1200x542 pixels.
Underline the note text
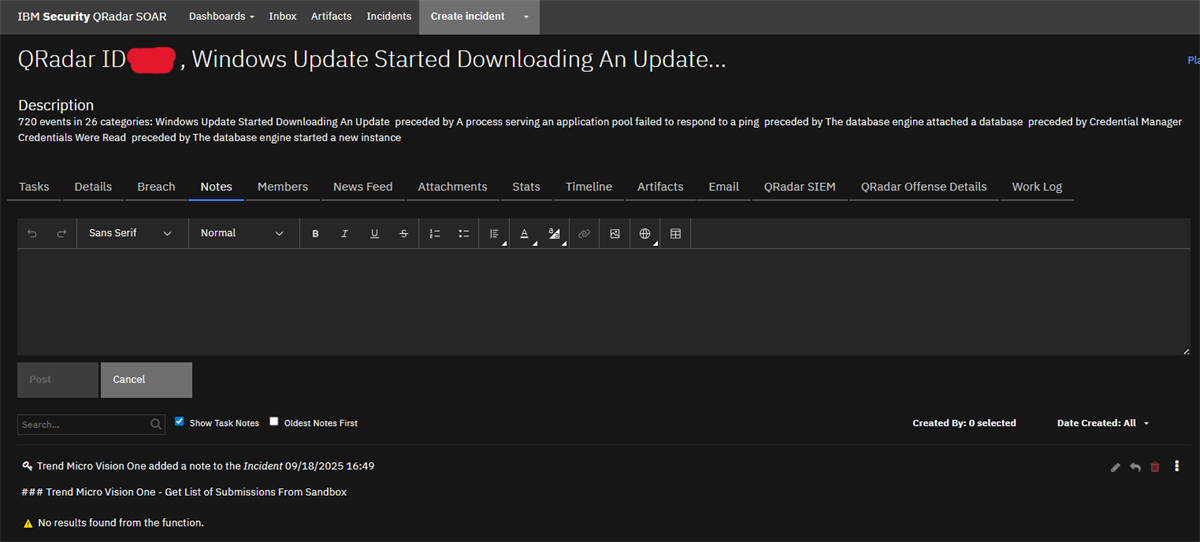(374, 233)
